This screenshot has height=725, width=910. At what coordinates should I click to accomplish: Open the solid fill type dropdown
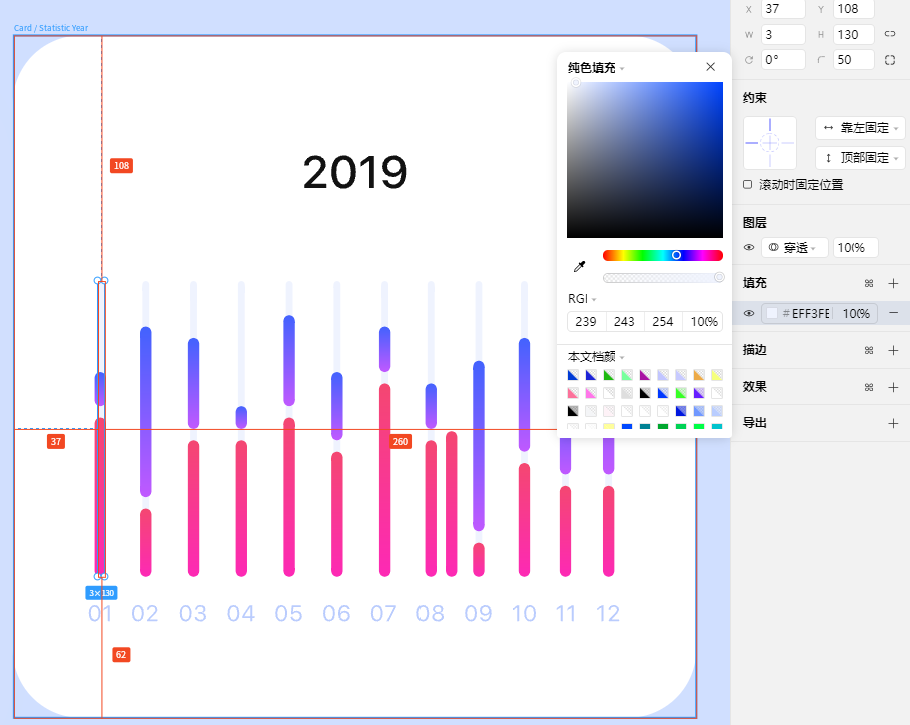[596, 68]
